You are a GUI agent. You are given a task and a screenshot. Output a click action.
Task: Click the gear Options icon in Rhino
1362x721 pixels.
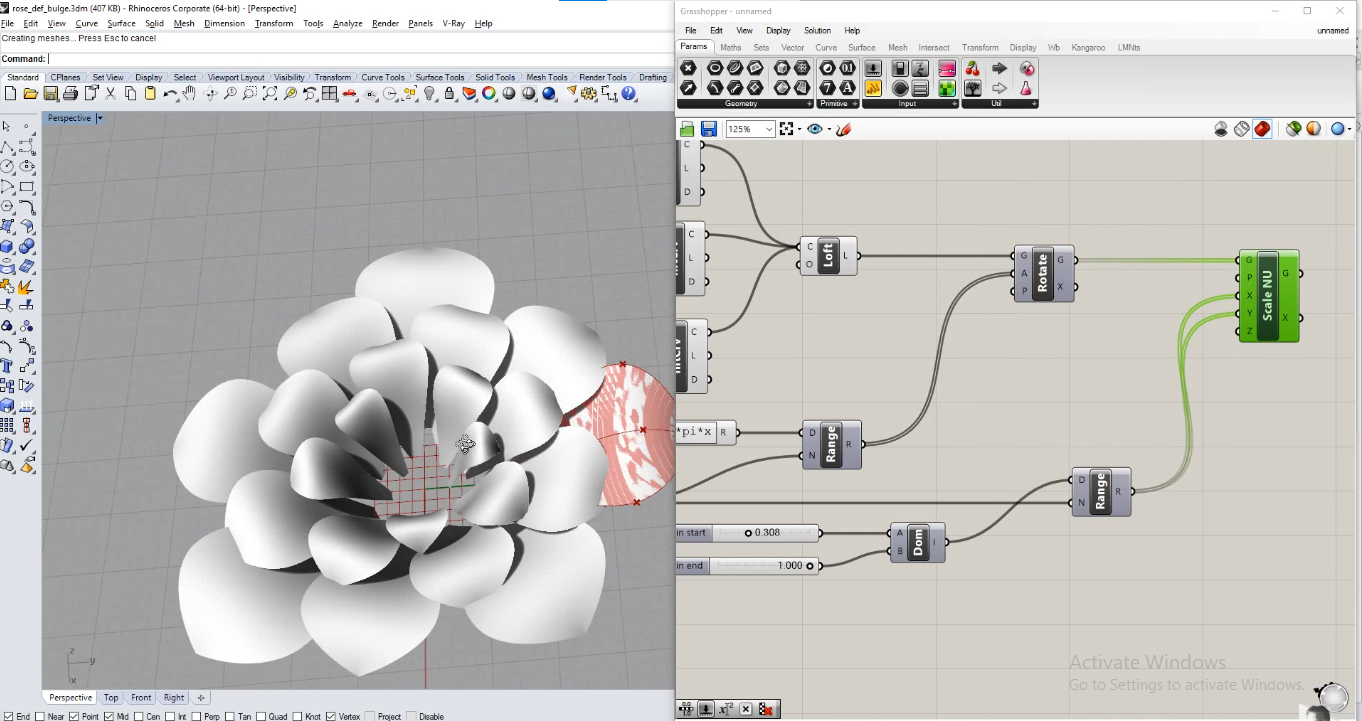click(589, 93)
